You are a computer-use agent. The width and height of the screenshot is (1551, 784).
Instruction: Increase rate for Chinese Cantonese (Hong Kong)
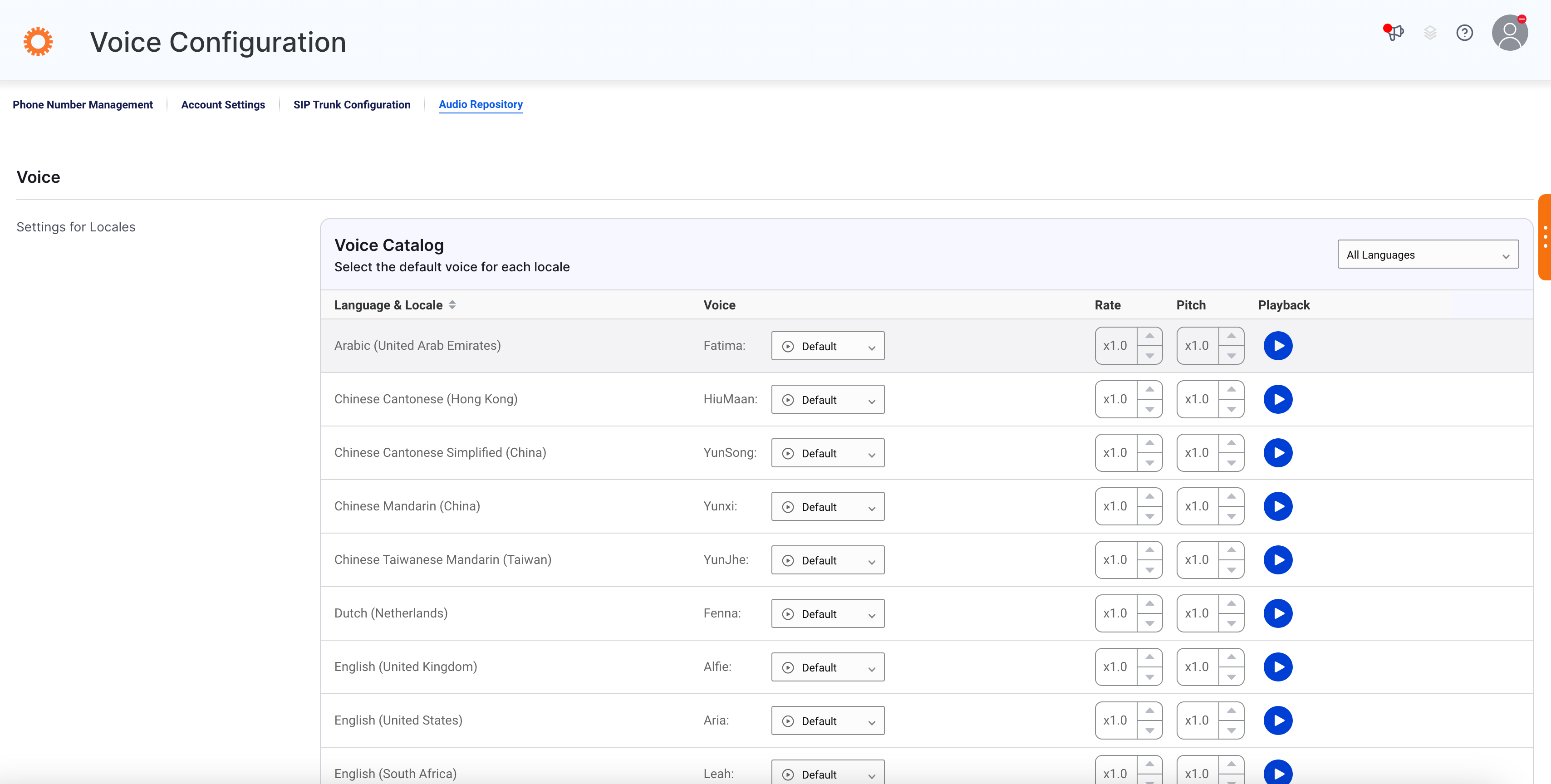(1149, 390)
